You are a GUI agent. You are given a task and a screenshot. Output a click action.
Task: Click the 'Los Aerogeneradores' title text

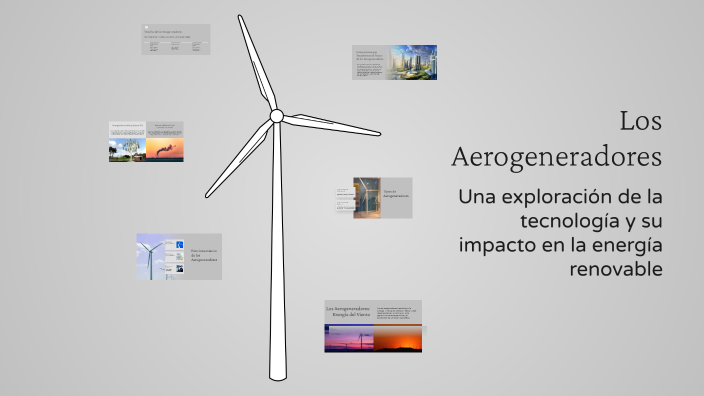pyautogui.click(x=557, y=139)
